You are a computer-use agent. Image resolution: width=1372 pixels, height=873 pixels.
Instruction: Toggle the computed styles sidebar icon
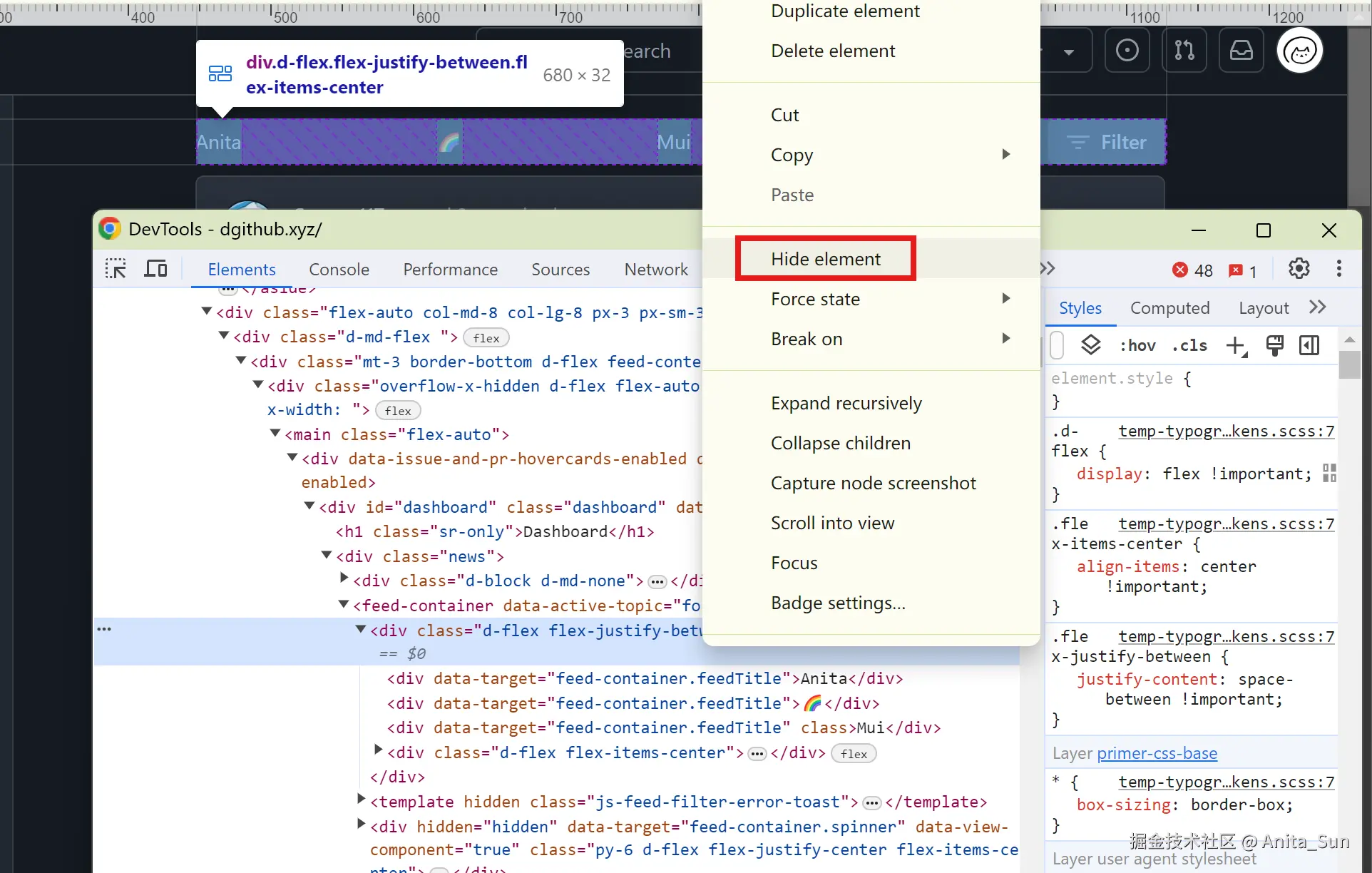click(x=1309, y=346)
